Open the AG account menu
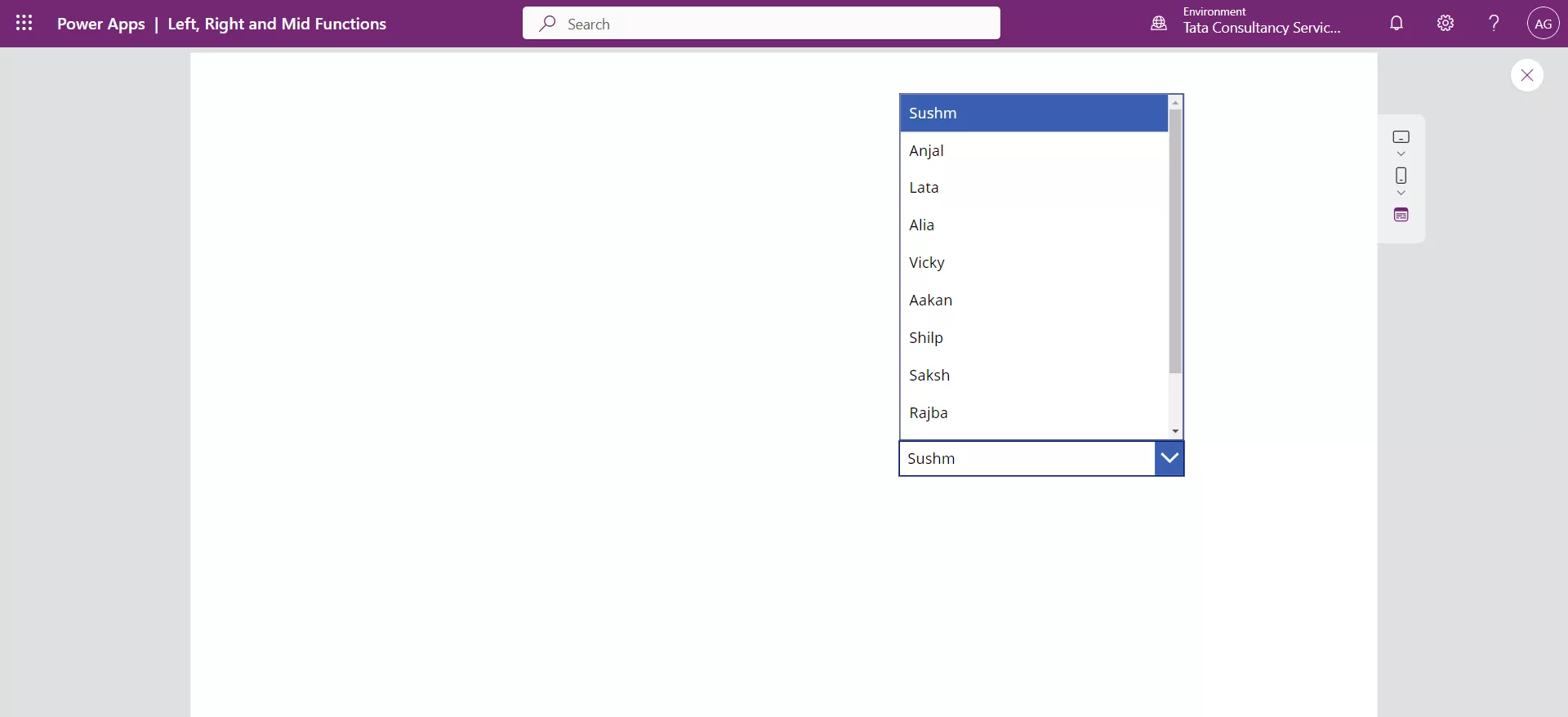1568x717 pixels. point(1543,23)
